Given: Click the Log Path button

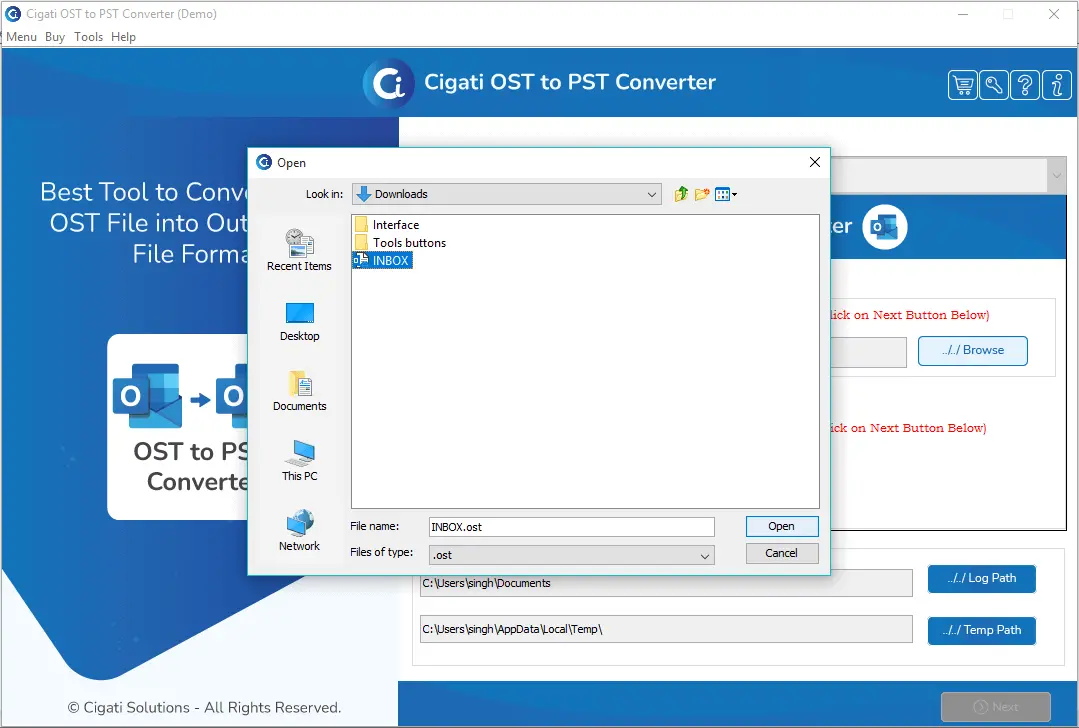Looking at the screenshot, I should click(x=981, y=579).
